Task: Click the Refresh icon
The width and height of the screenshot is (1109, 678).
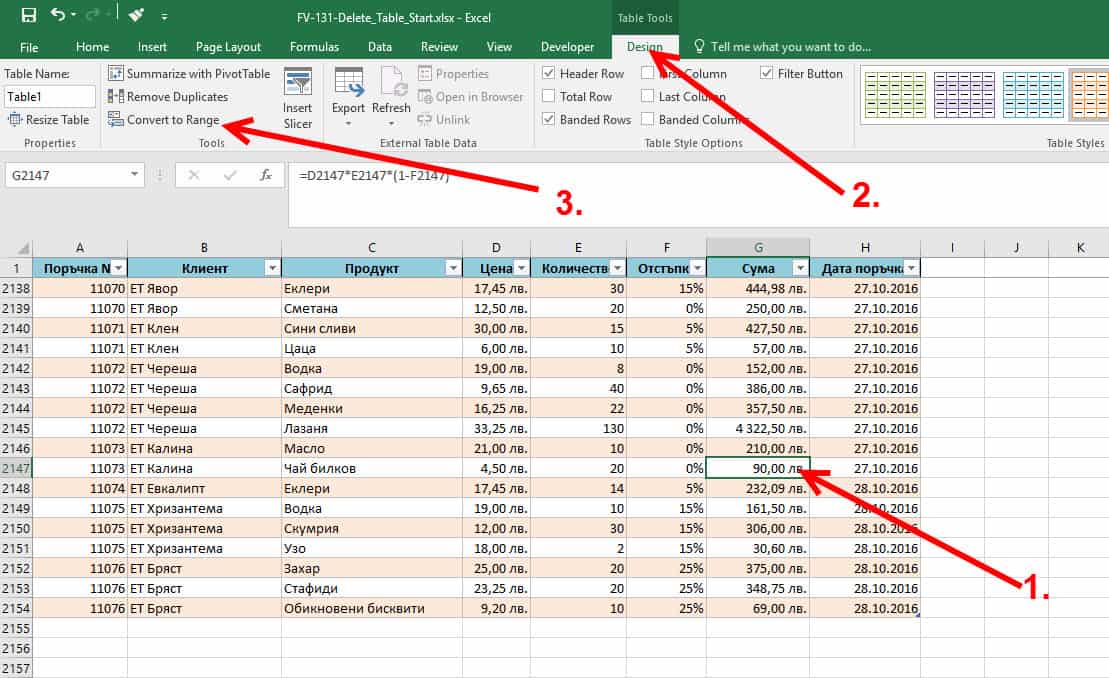Action: (x=393, y=82)
